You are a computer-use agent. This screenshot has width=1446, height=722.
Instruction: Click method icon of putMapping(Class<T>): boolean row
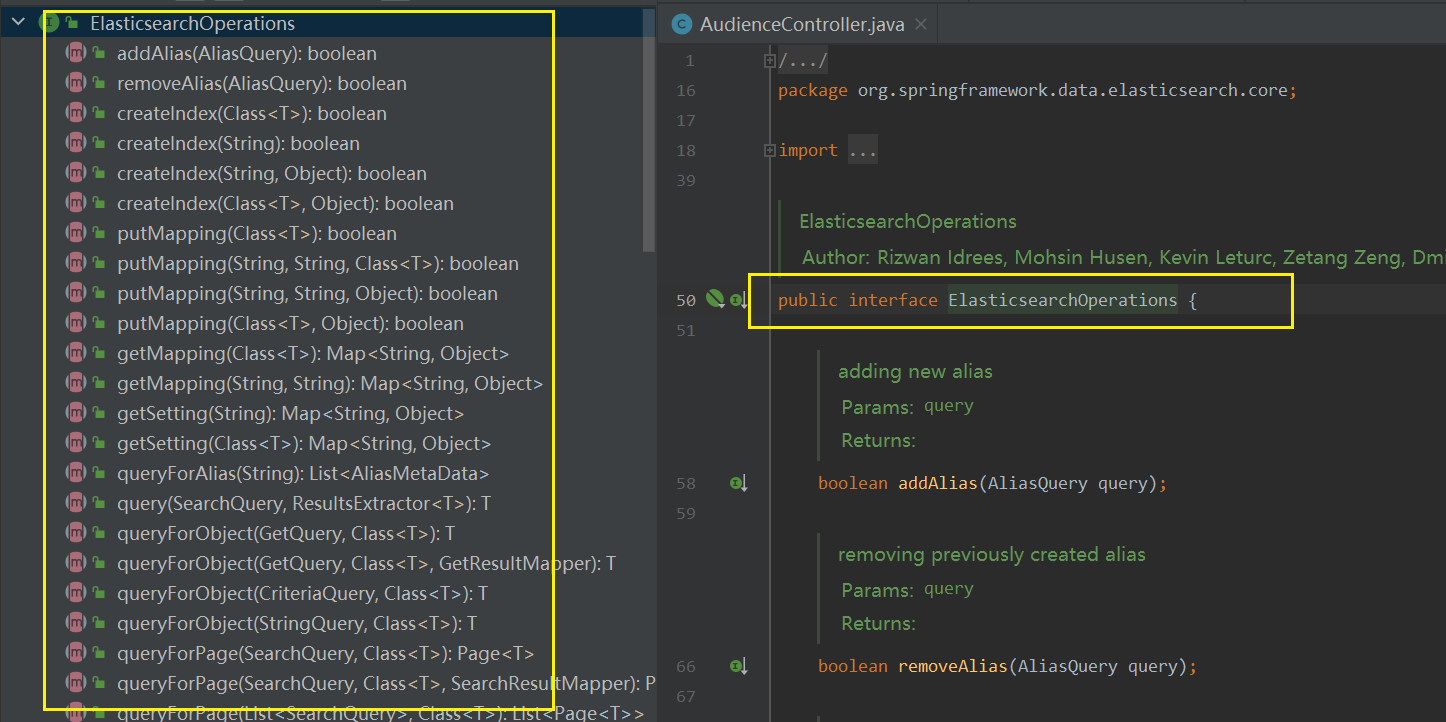75,233
